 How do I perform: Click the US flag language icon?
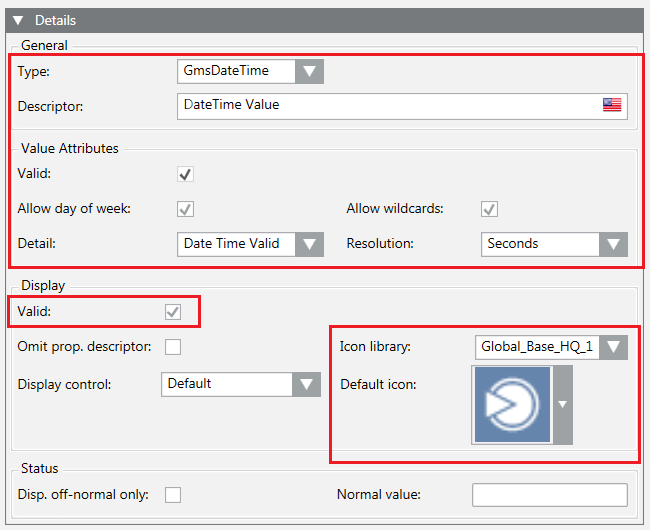pos(612,105)
